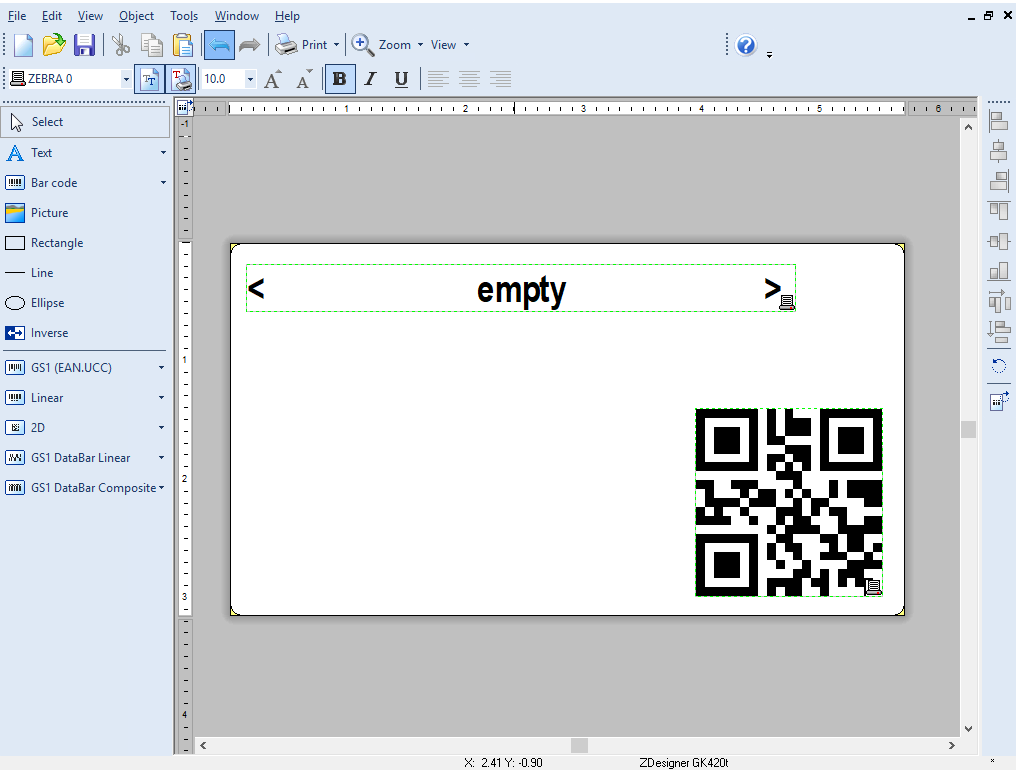Screen dimensions: 1016x770
Task: Select the Inverse tool
Action: 49,333
